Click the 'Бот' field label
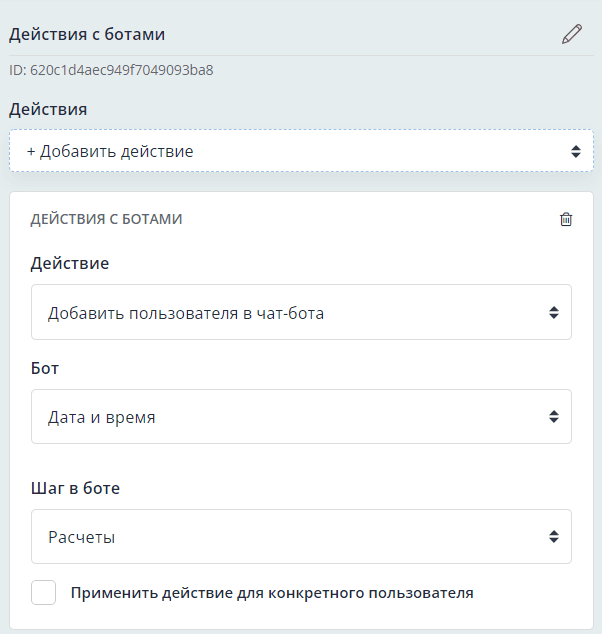The width and height of the screenshot is (602, 634). click(x=45, y=368)
